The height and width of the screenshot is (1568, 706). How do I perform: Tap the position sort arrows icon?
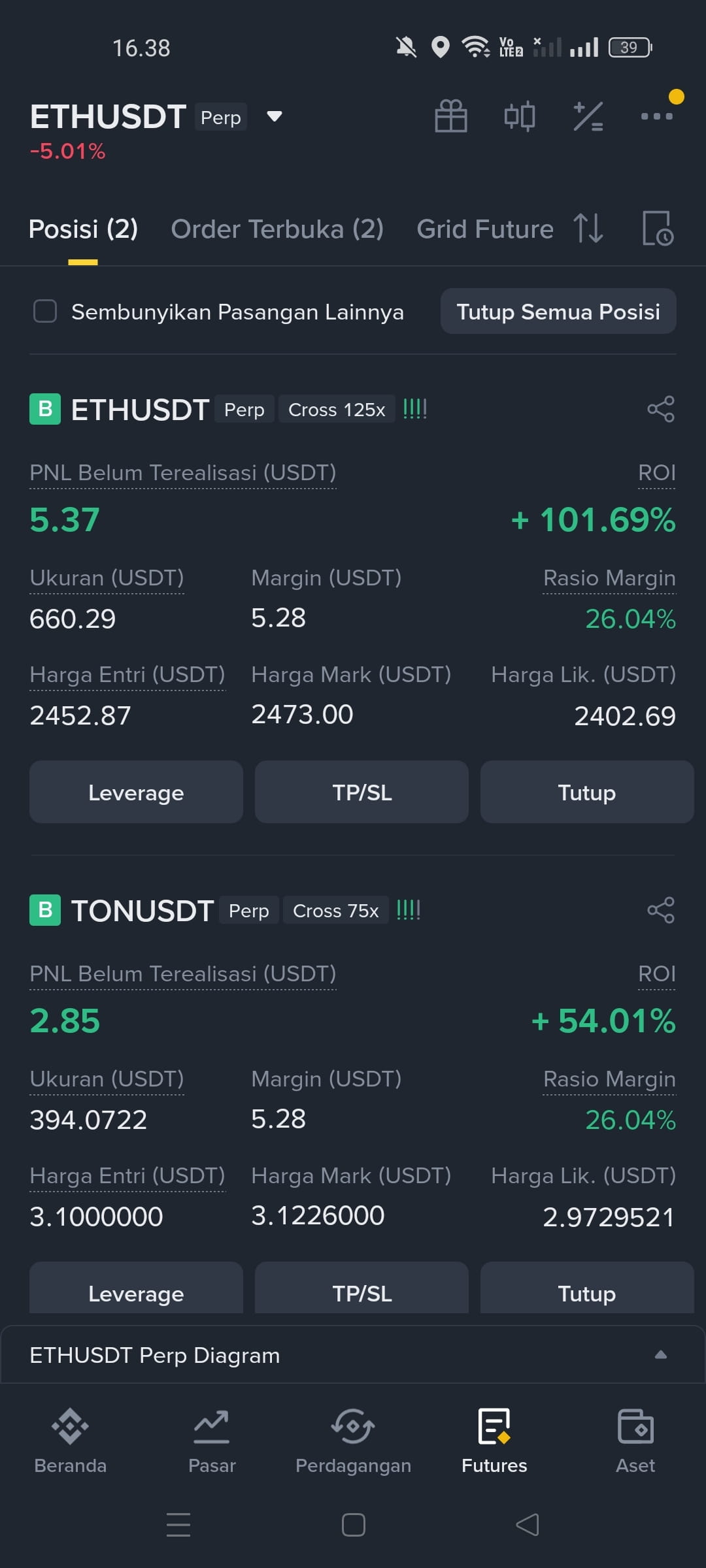[x=588, y=228]
